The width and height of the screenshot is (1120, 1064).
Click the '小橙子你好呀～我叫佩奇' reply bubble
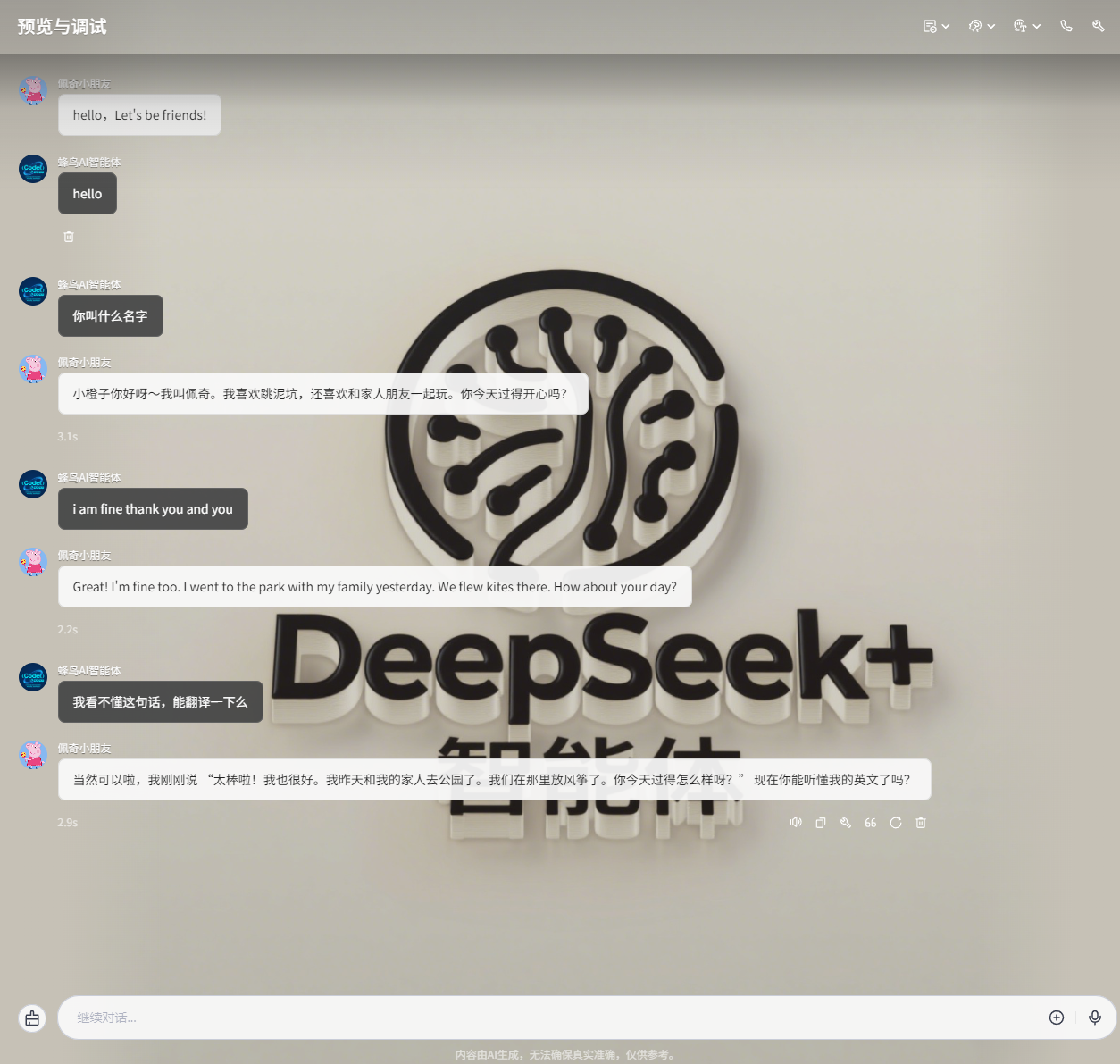tap(323, 394)
